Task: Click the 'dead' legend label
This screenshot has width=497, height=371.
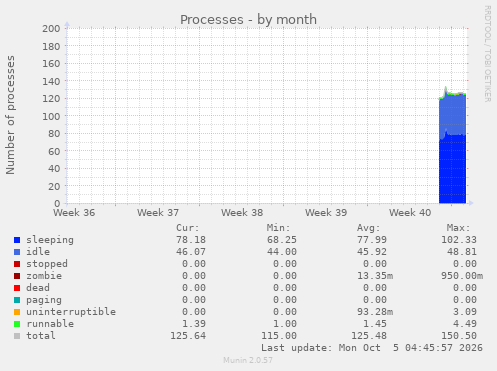Action: [38, 288]
